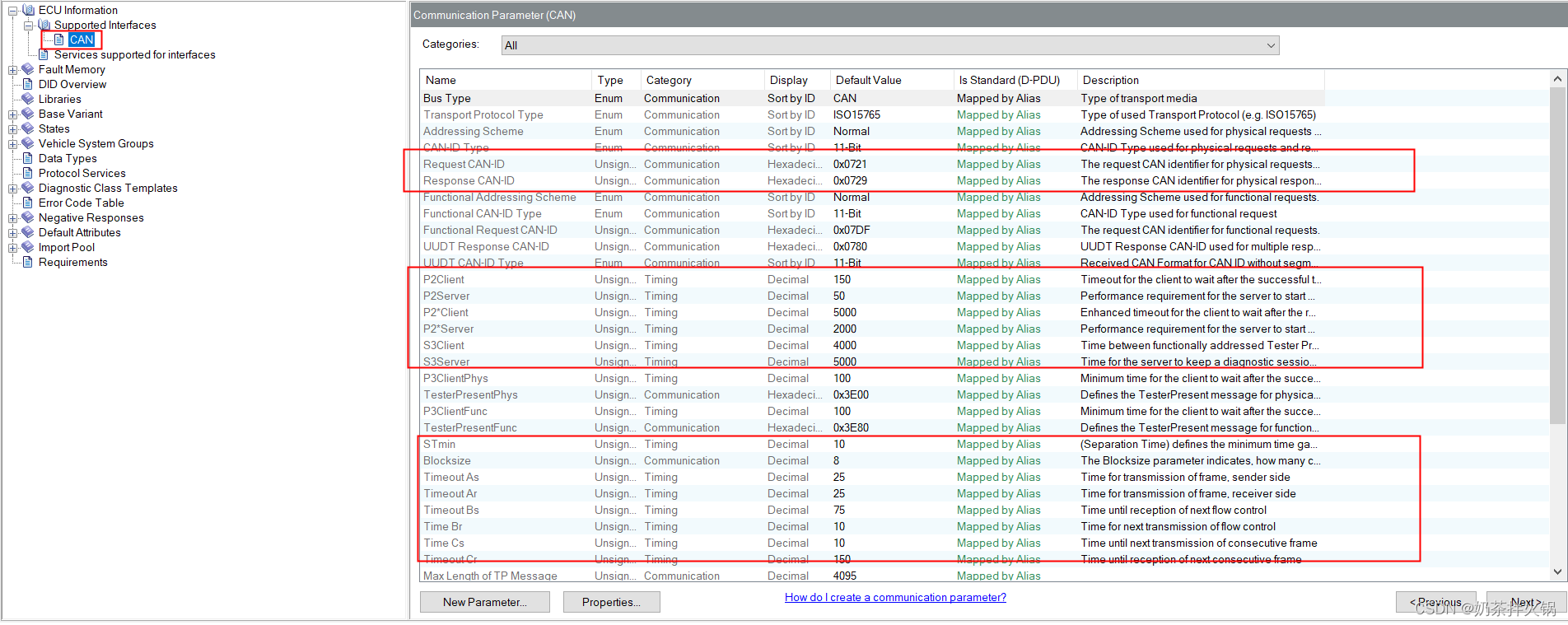Click the Data Types document icon
This screenshot has width=1568, height=625.
(28, 158)
